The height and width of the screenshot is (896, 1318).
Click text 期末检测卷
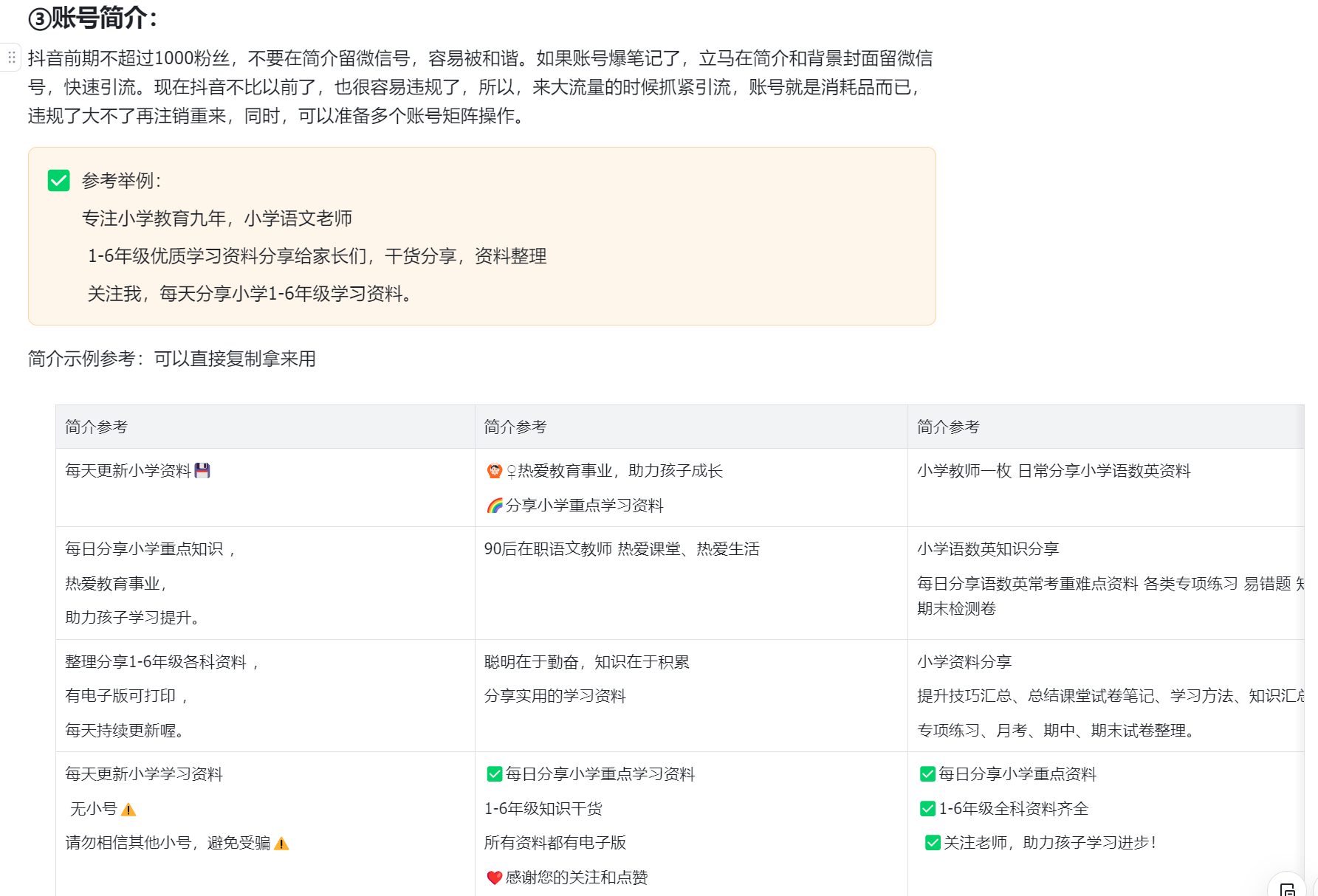pos(957,609)
